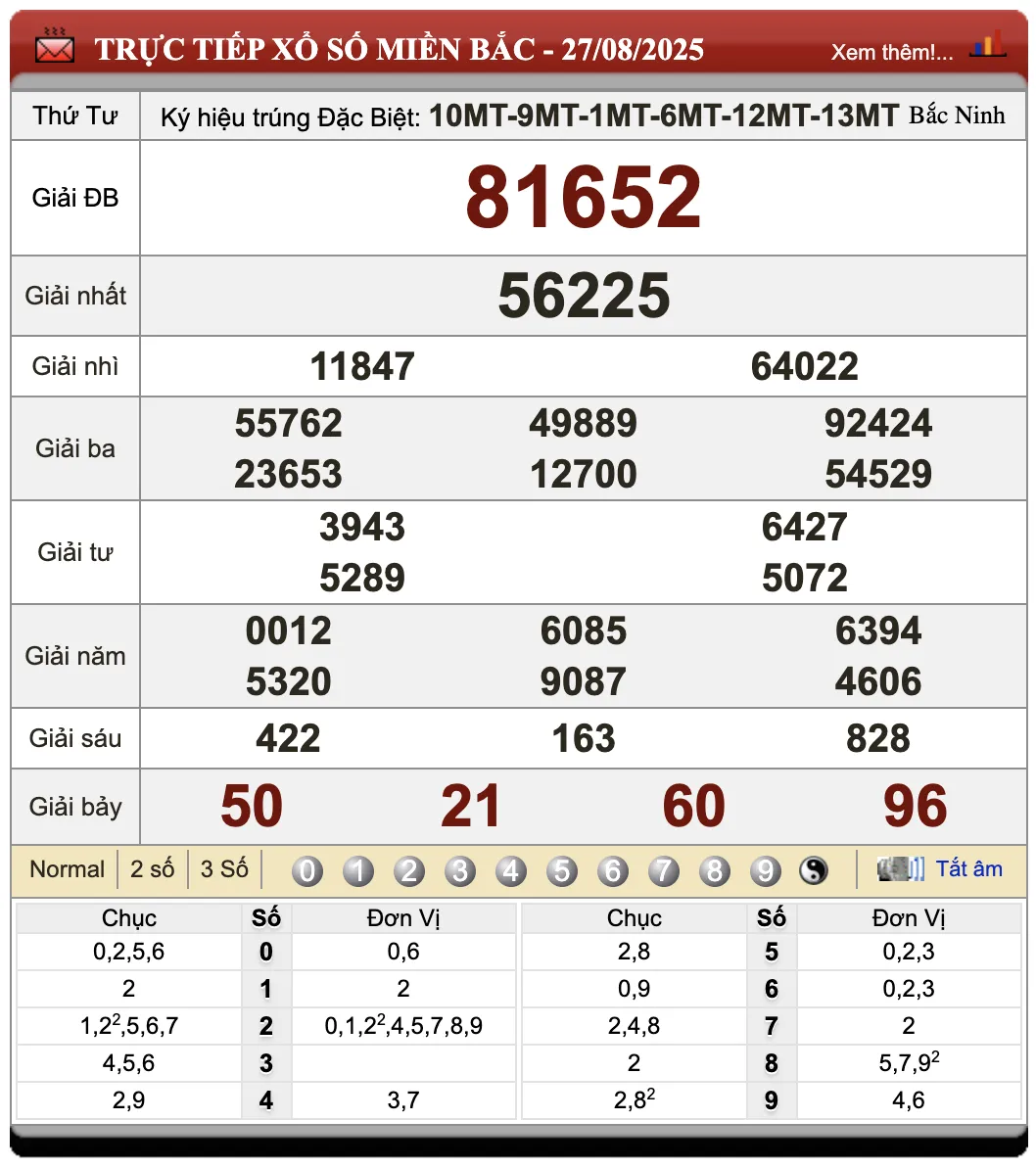Select the digit 0 ball icon
Viewport: 1036px width, 1167px height.
pyautogui.click(x=307, y=869)
